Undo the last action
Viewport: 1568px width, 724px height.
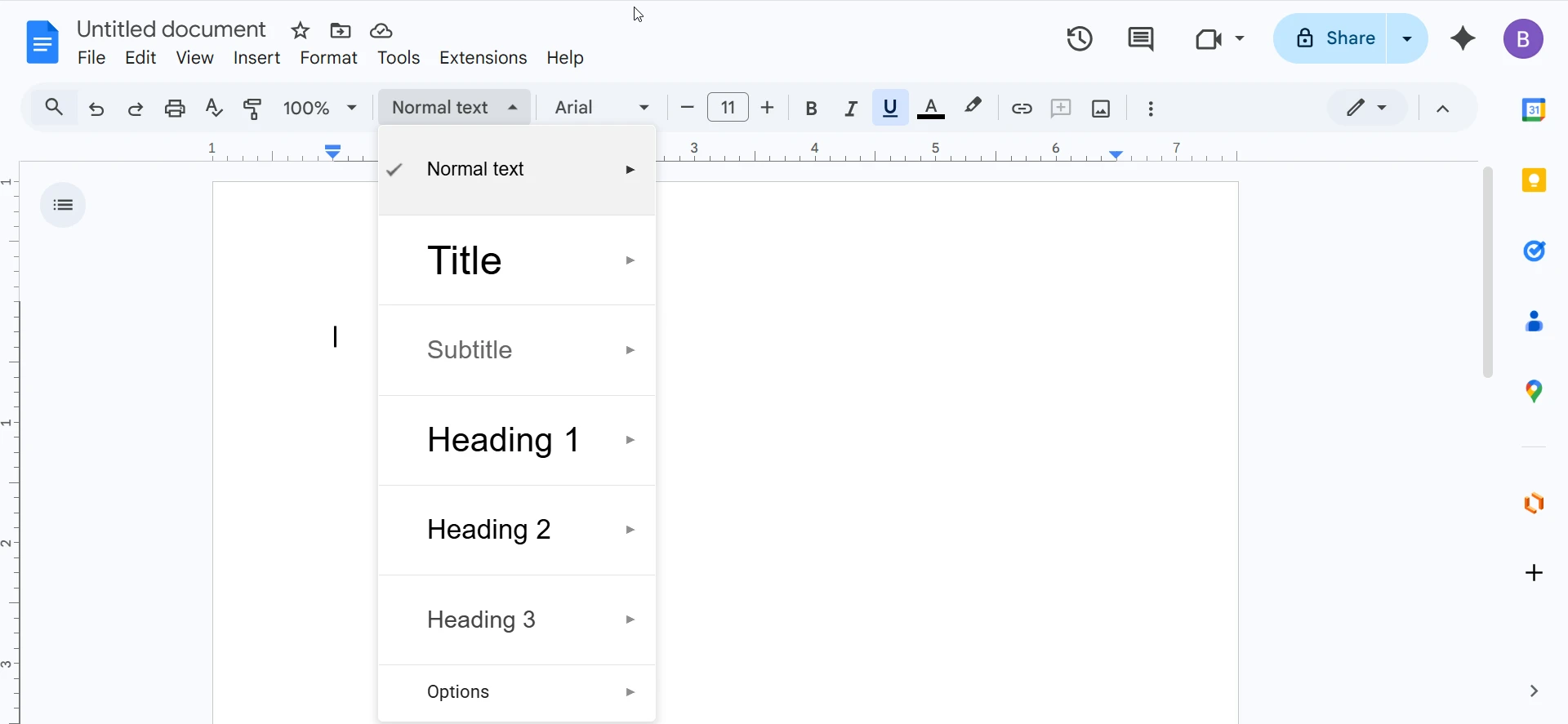tap(96, 109)
